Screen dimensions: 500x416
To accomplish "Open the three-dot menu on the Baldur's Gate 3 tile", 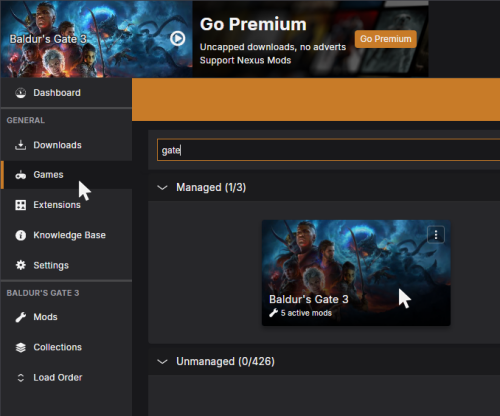I will 436,235.
